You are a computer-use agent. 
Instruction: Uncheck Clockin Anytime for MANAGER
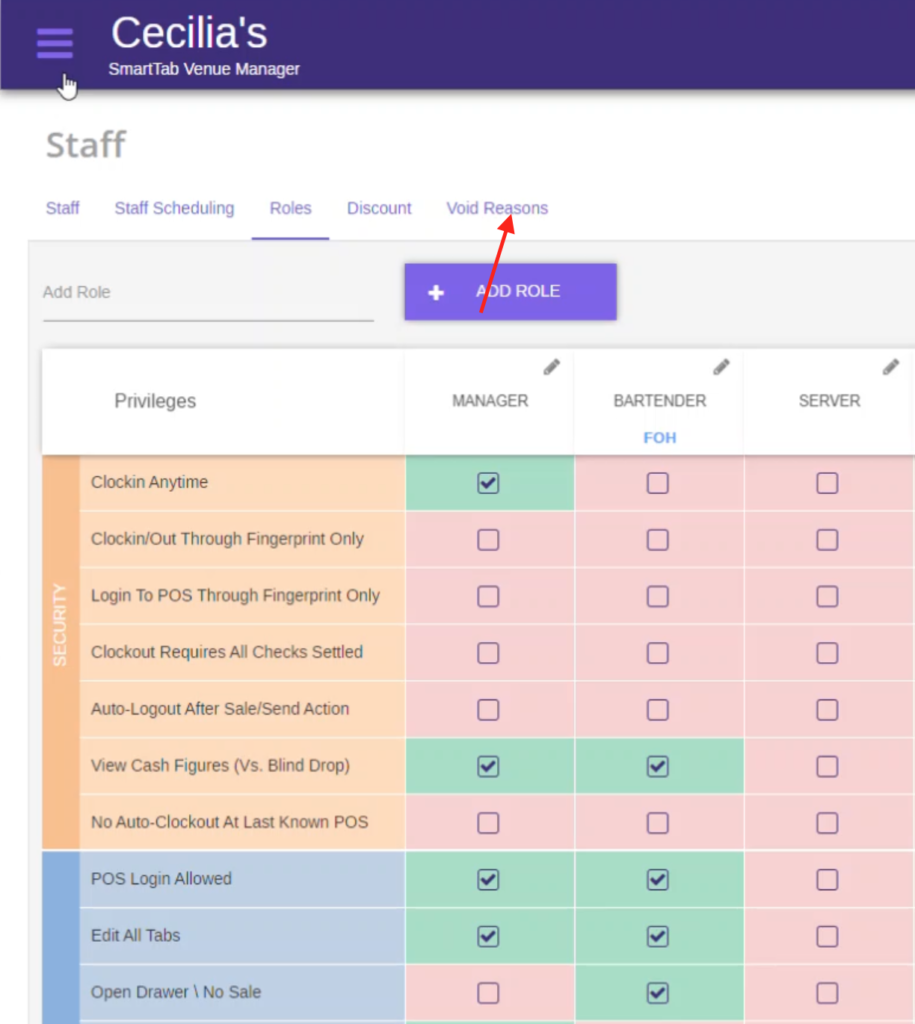tap(488, 483)
